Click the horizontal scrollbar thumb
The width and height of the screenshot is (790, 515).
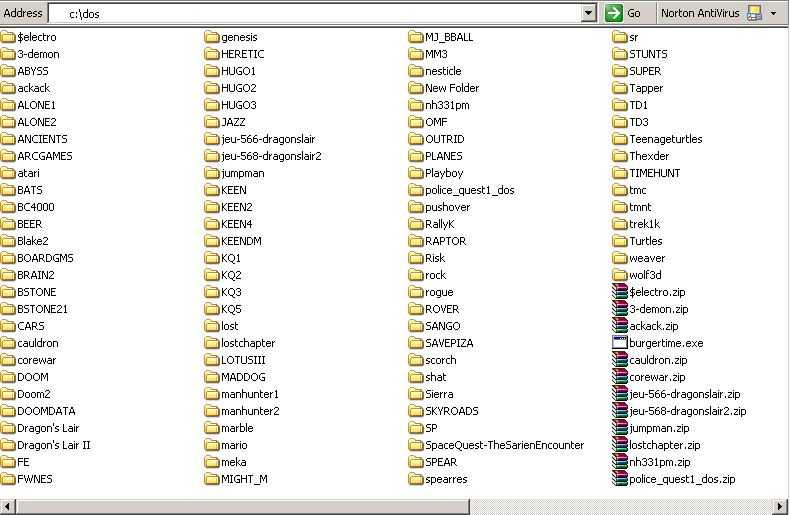tap(242, 506)
